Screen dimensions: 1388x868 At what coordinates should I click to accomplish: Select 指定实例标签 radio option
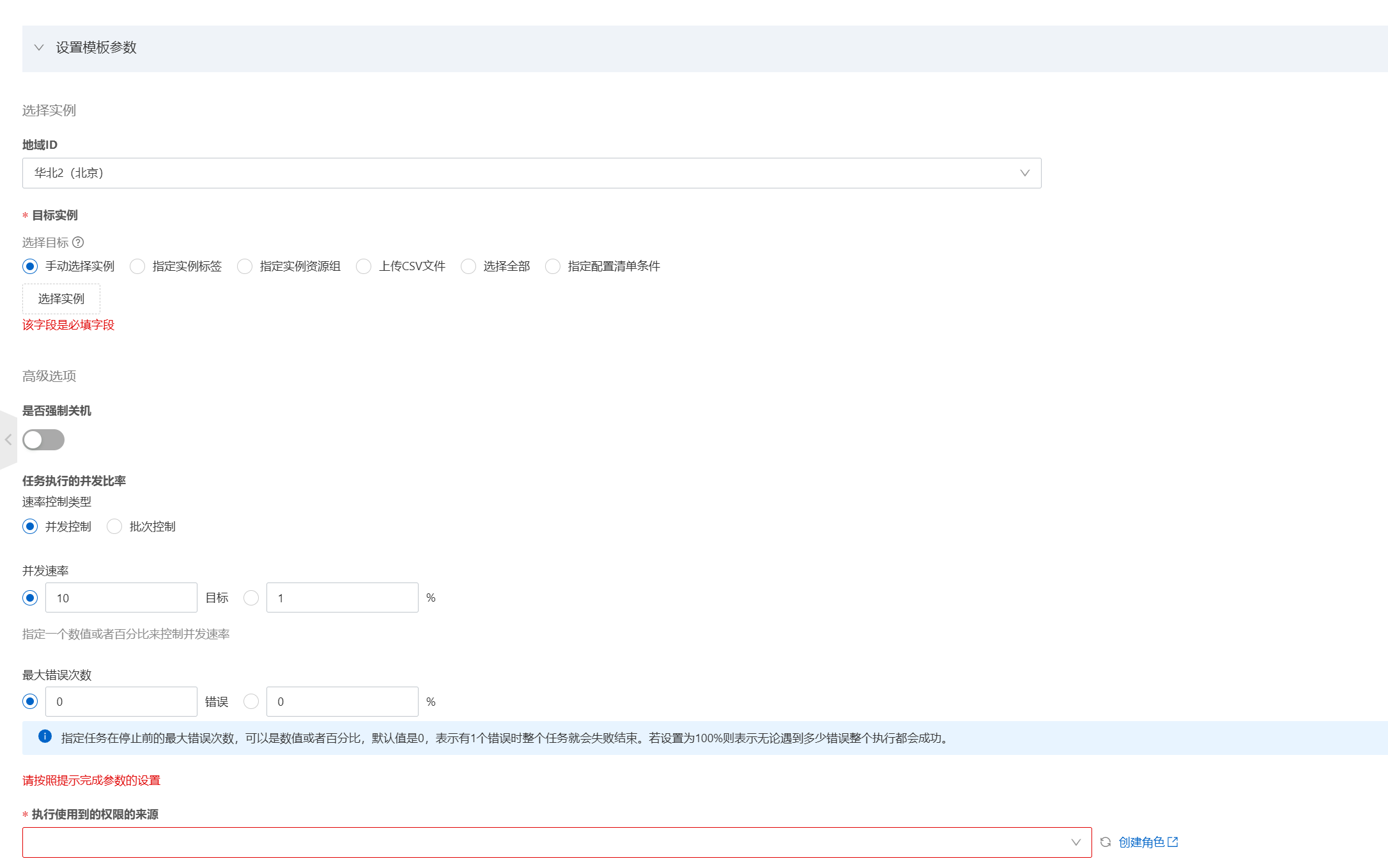click(137, 266)
